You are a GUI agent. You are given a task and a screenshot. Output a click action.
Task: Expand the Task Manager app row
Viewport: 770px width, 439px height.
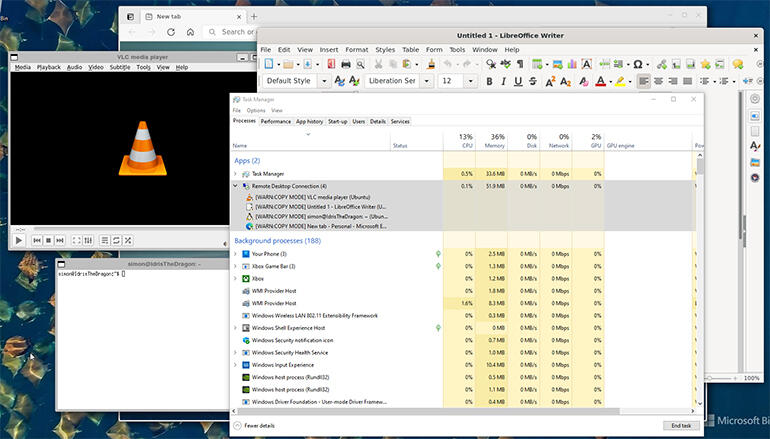point(235,174)
